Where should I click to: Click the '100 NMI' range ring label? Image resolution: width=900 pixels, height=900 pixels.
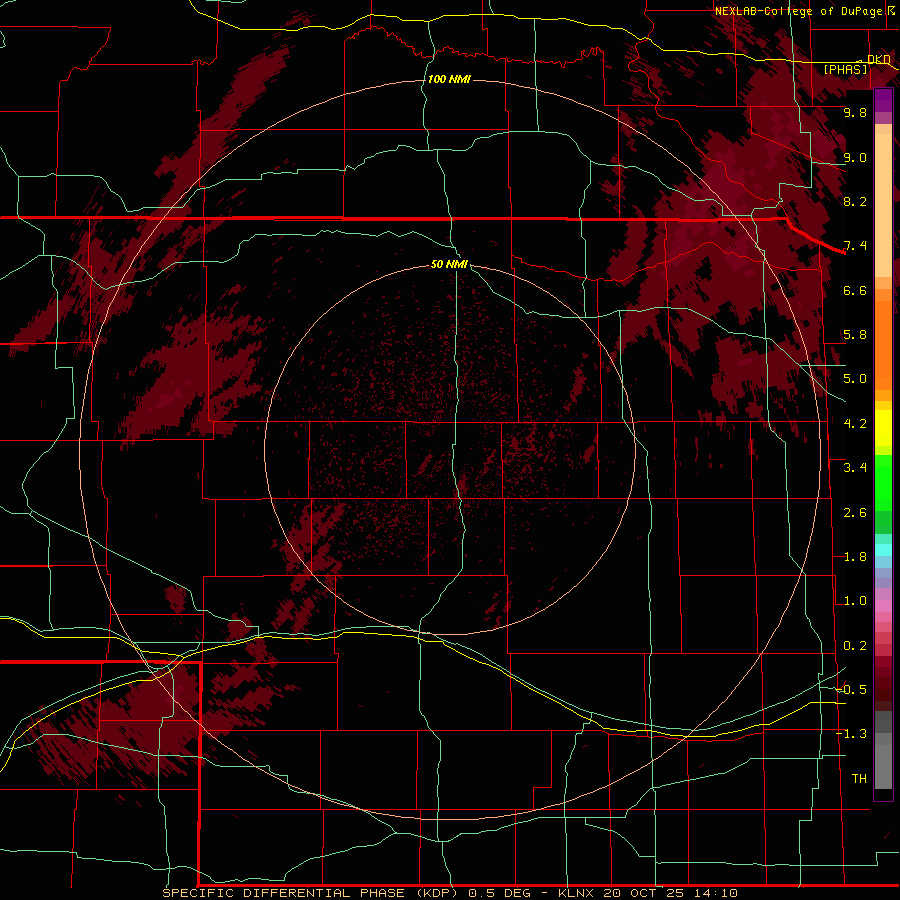point(449,79)
